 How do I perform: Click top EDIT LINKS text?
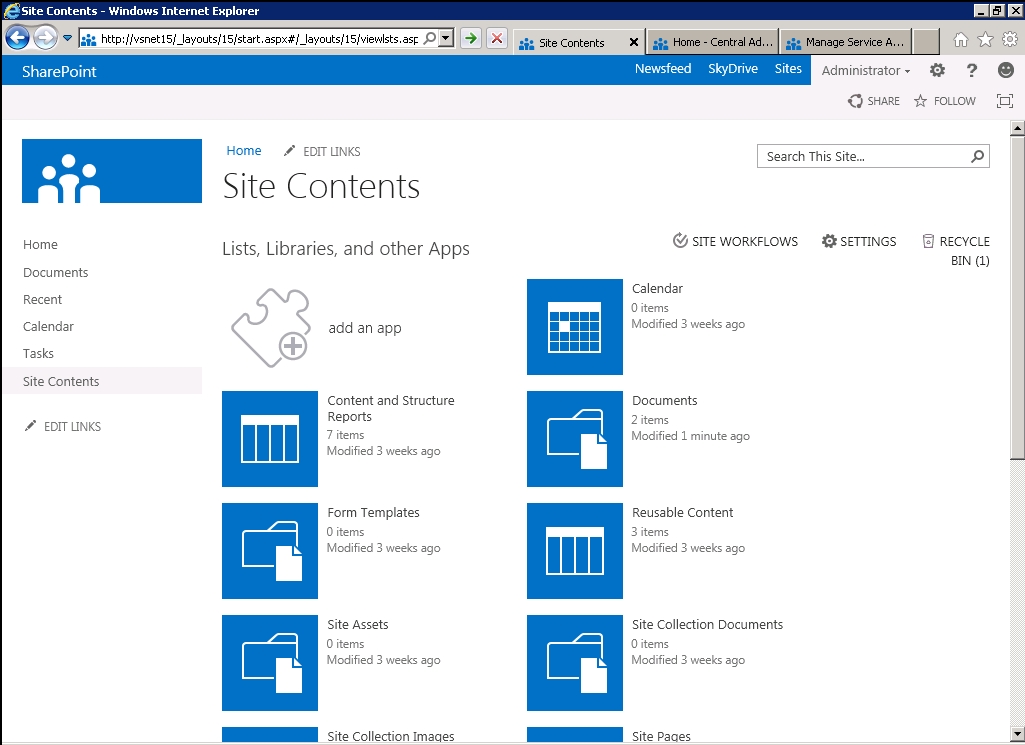(331, 152)
